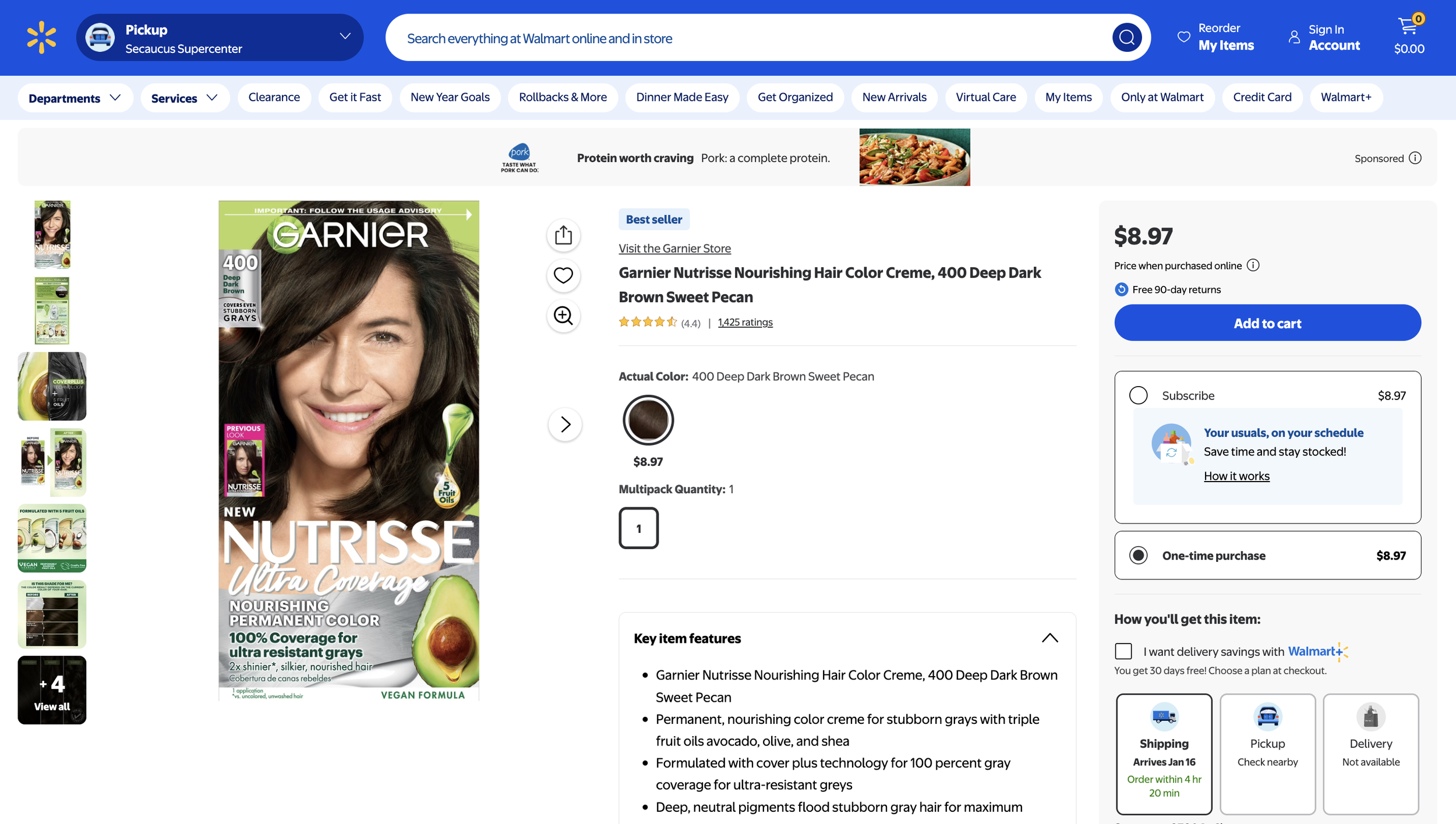Click the share product icon

(563, 235)
